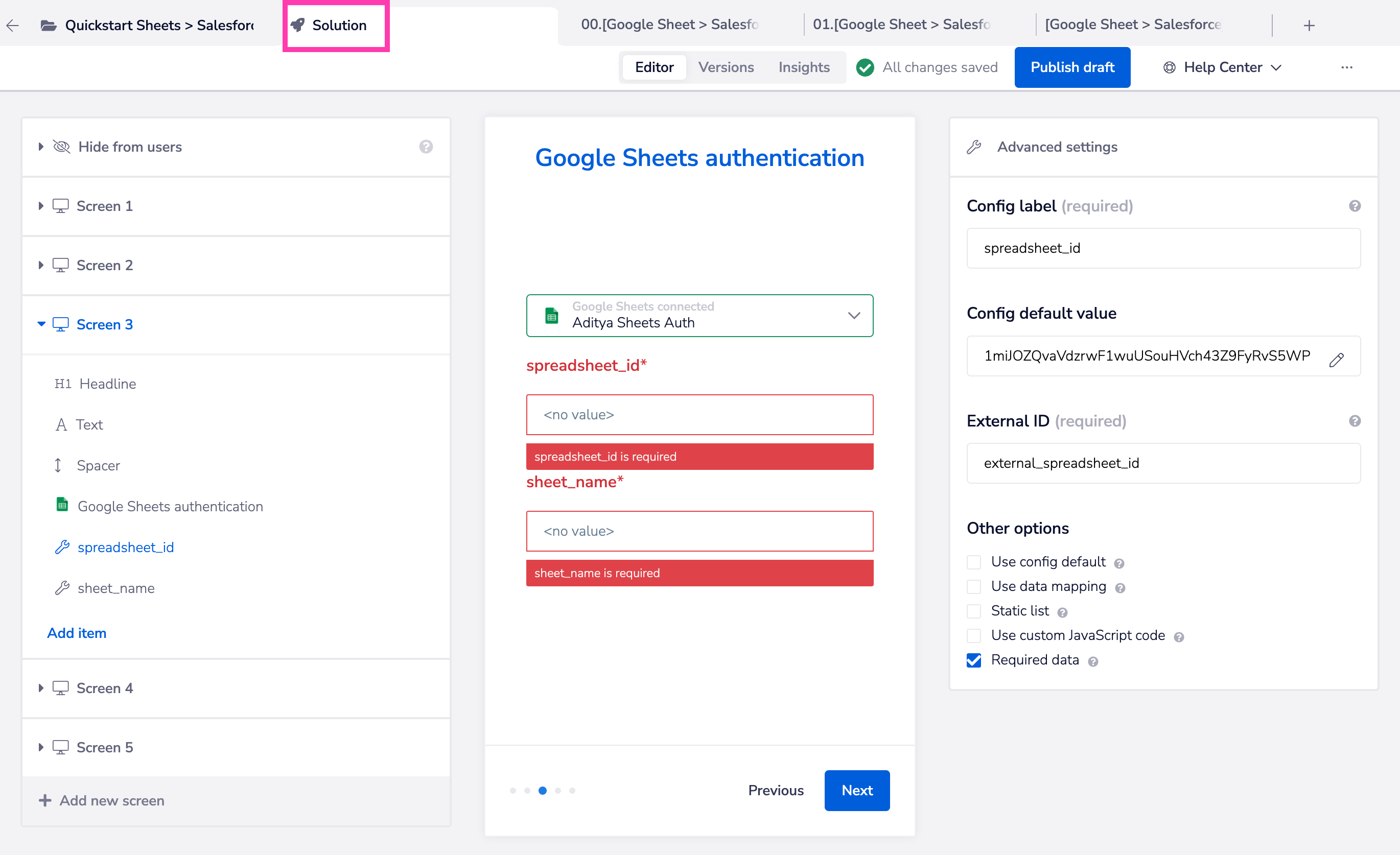Collapse Screen 3 triangle
This screenshot has height=855, width=1400.
pos(41,324)
